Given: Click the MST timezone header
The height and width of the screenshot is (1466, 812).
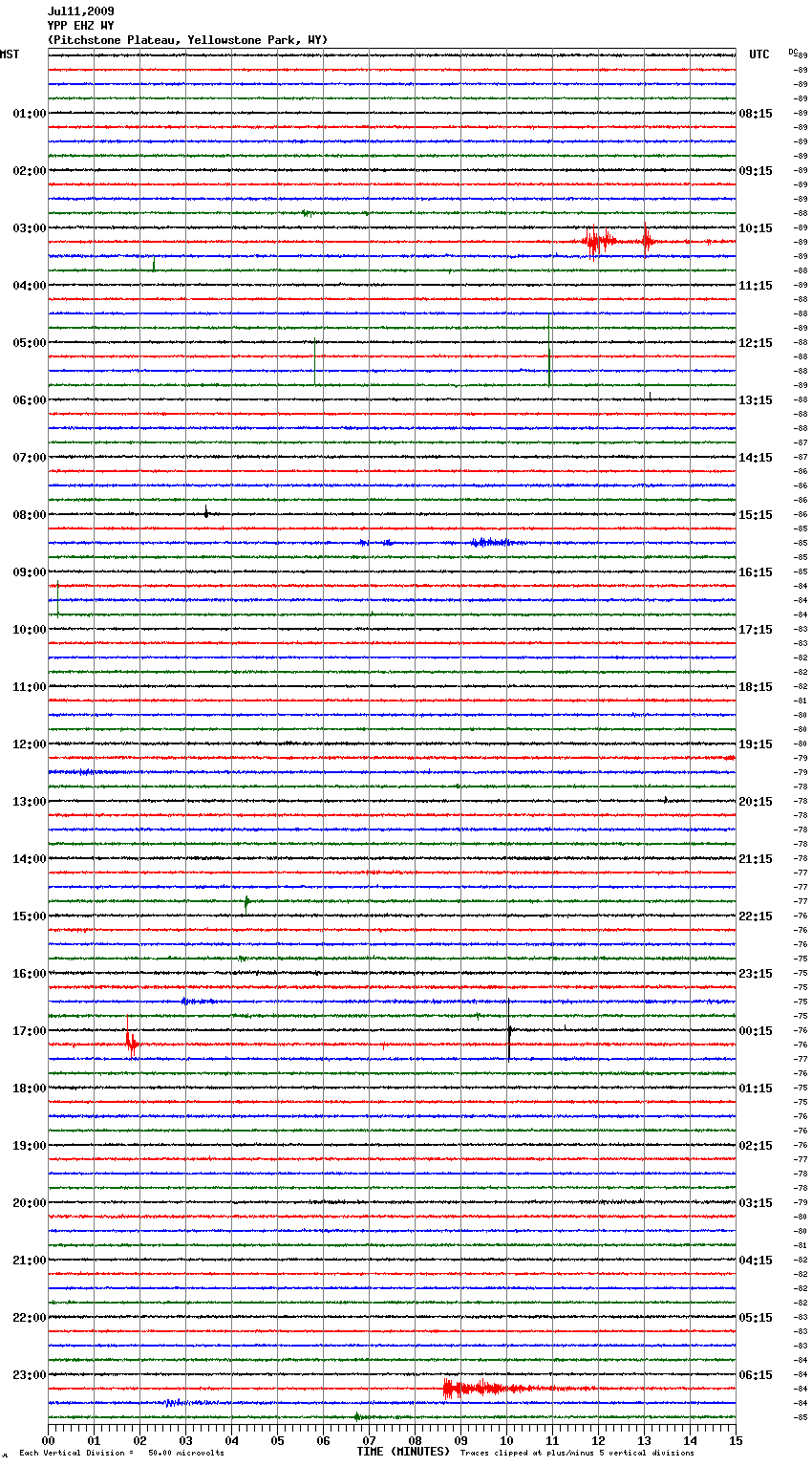Looking at the screenshot, I should (x=10, y=54).
